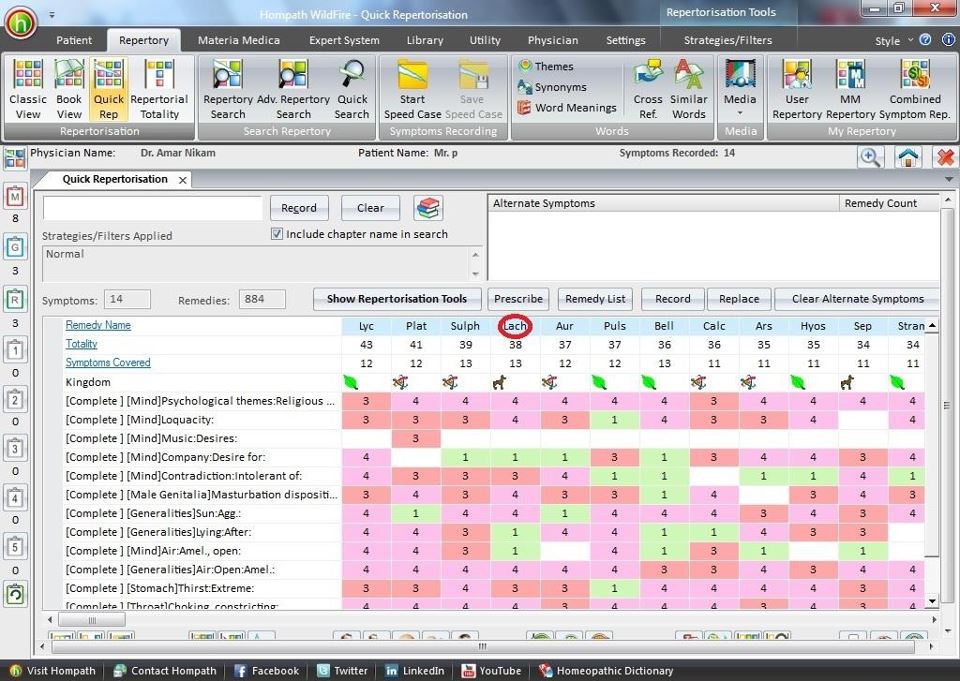Viewport: 960px width, 681px height.
Task: Toggle Include chapter name in search
Action: point(277,234)
